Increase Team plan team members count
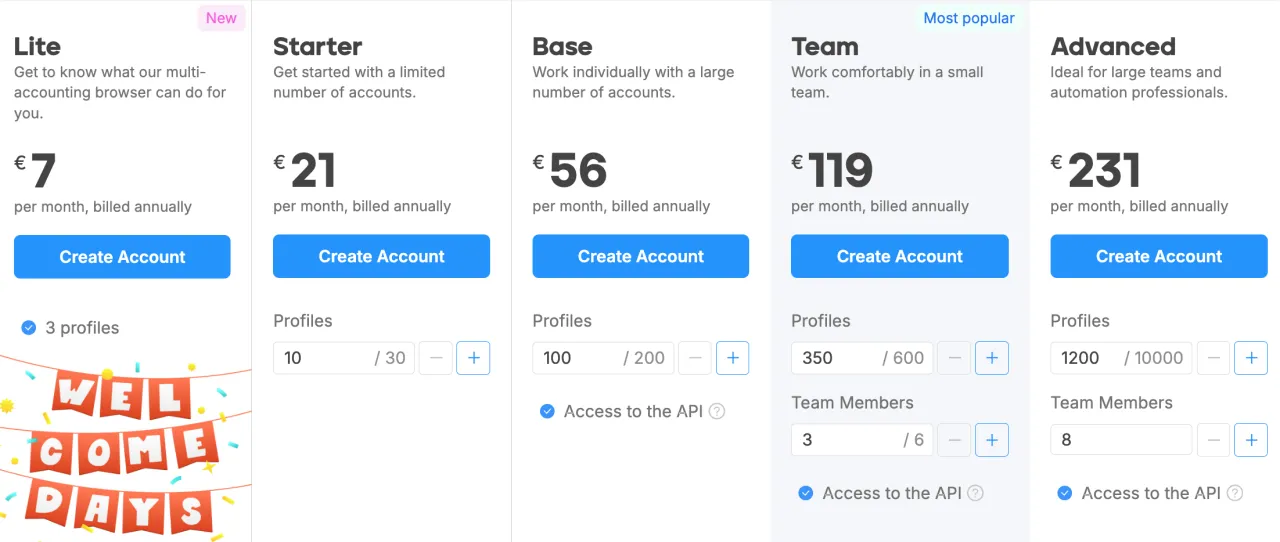 tap(992, 440)
